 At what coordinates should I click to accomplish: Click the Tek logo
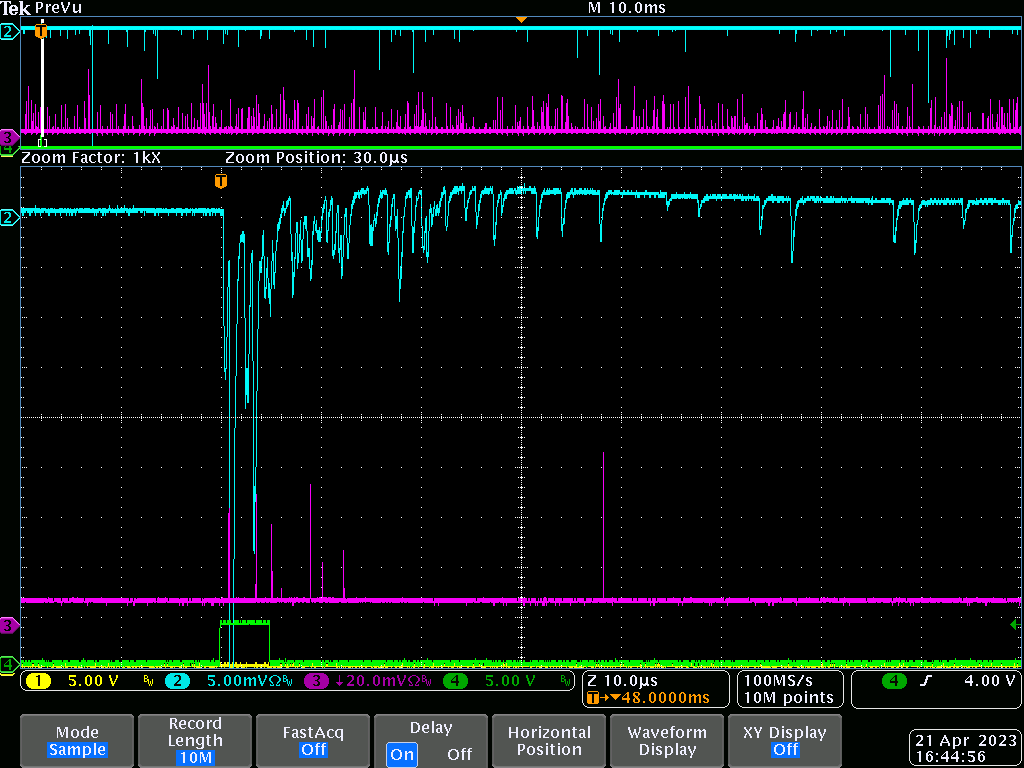click(x=16, y=8)
